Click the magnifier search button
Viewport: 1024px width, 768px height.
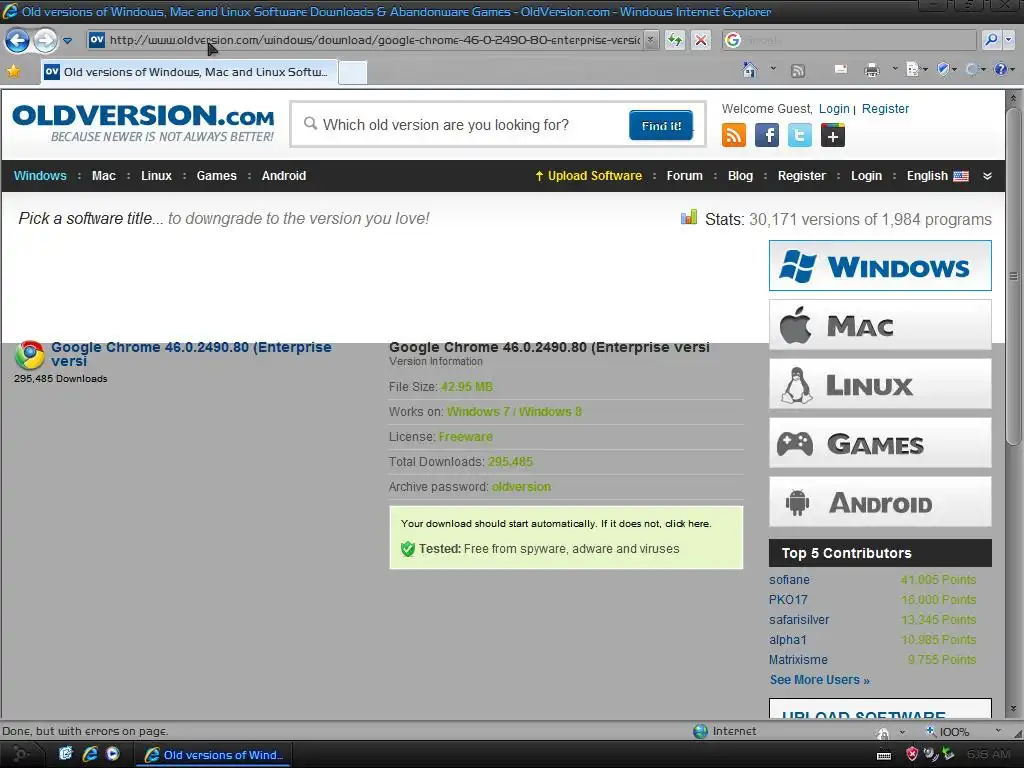click(x=991, y=40)
